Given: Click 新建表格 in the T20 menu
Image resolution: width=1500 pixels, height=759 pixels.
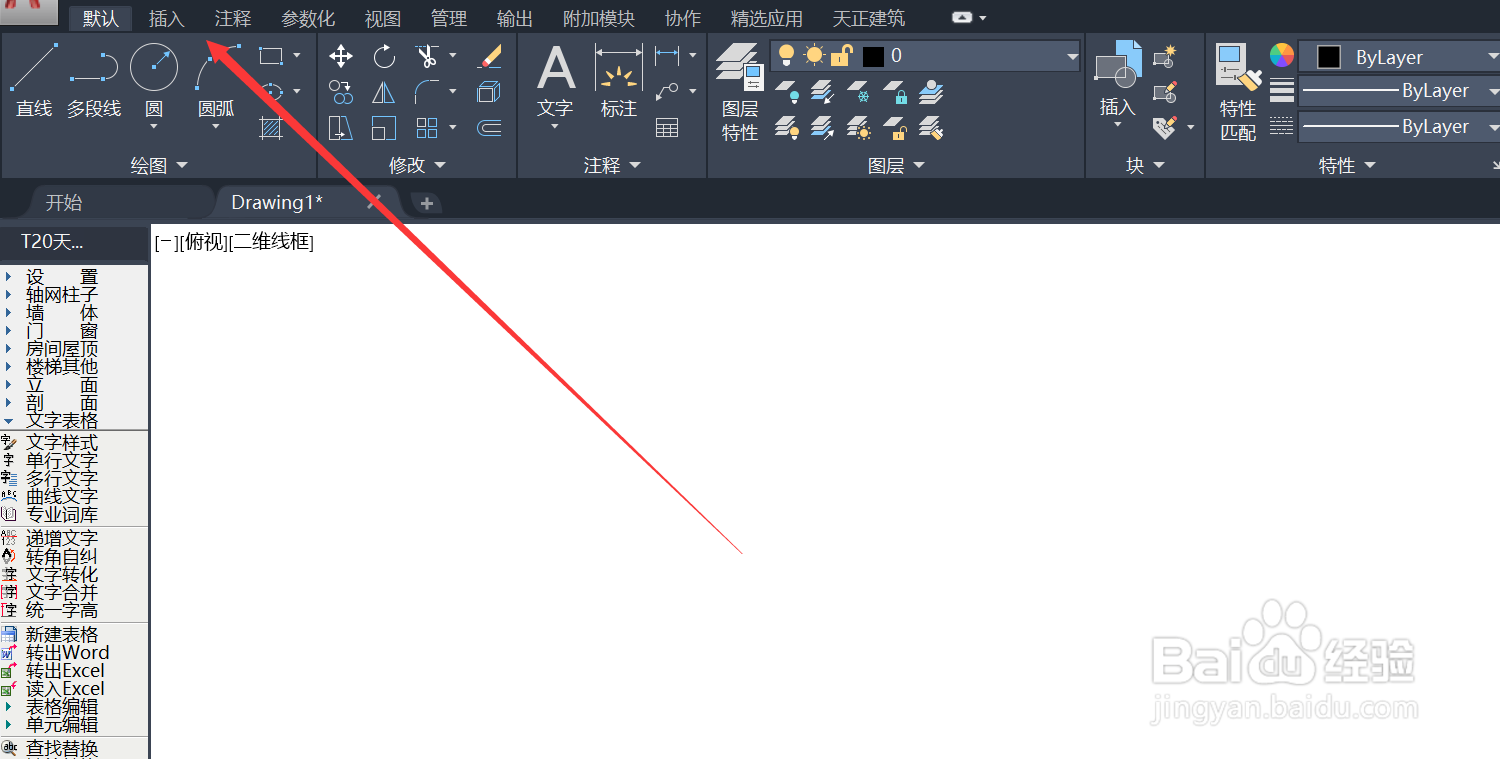Looking at the screenshot, I should [62, 635].
